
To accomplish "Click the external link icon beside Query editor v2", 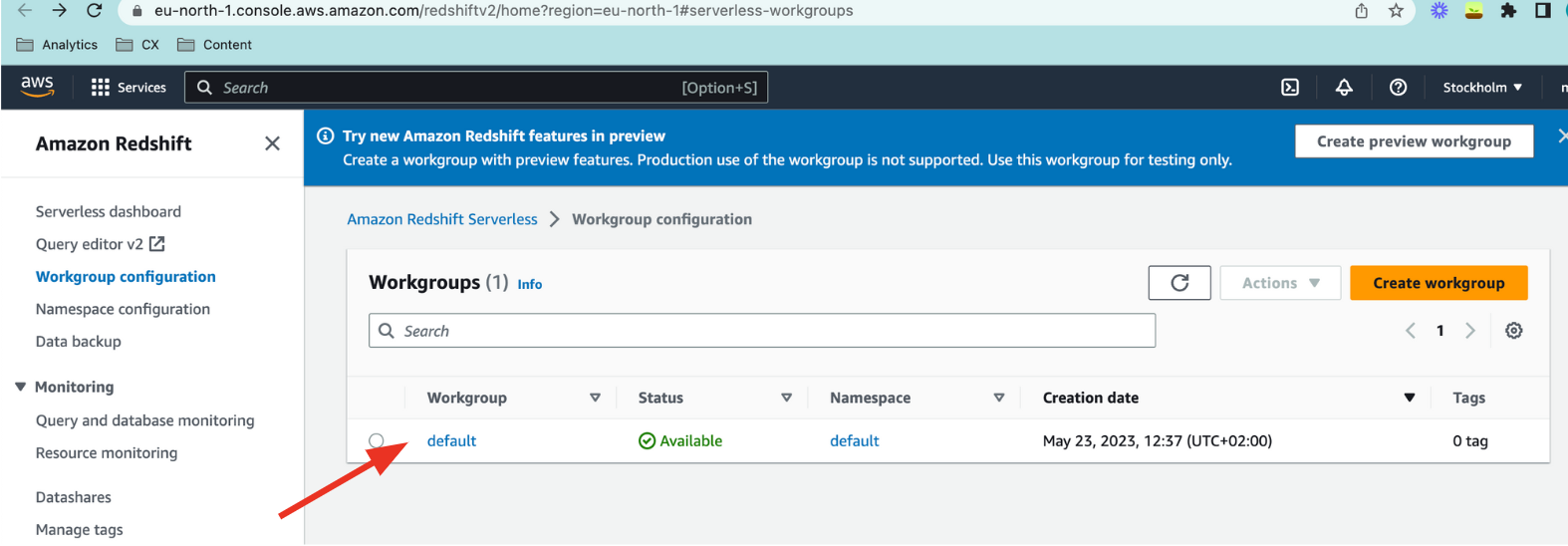I will tap(156, 244).
